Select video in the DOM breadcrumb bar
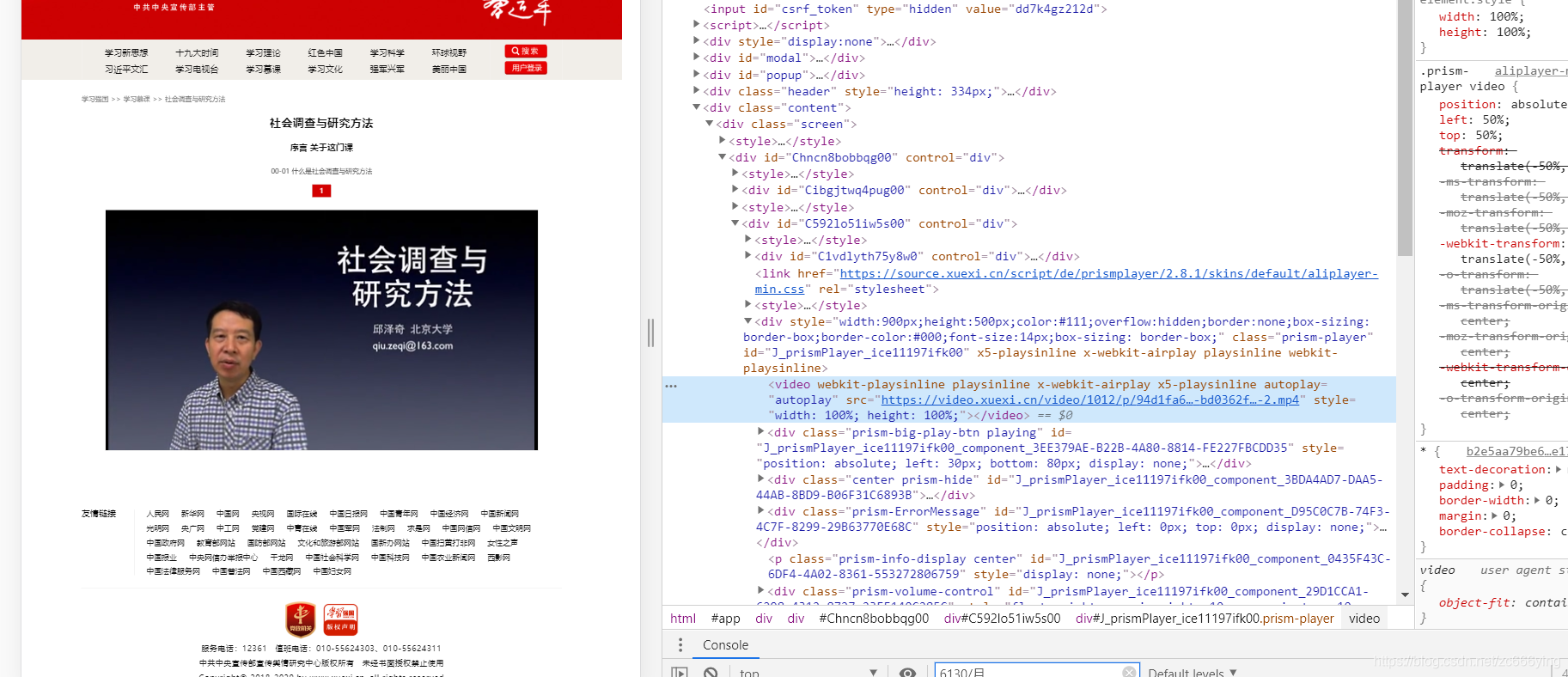 pos(1364,619)
